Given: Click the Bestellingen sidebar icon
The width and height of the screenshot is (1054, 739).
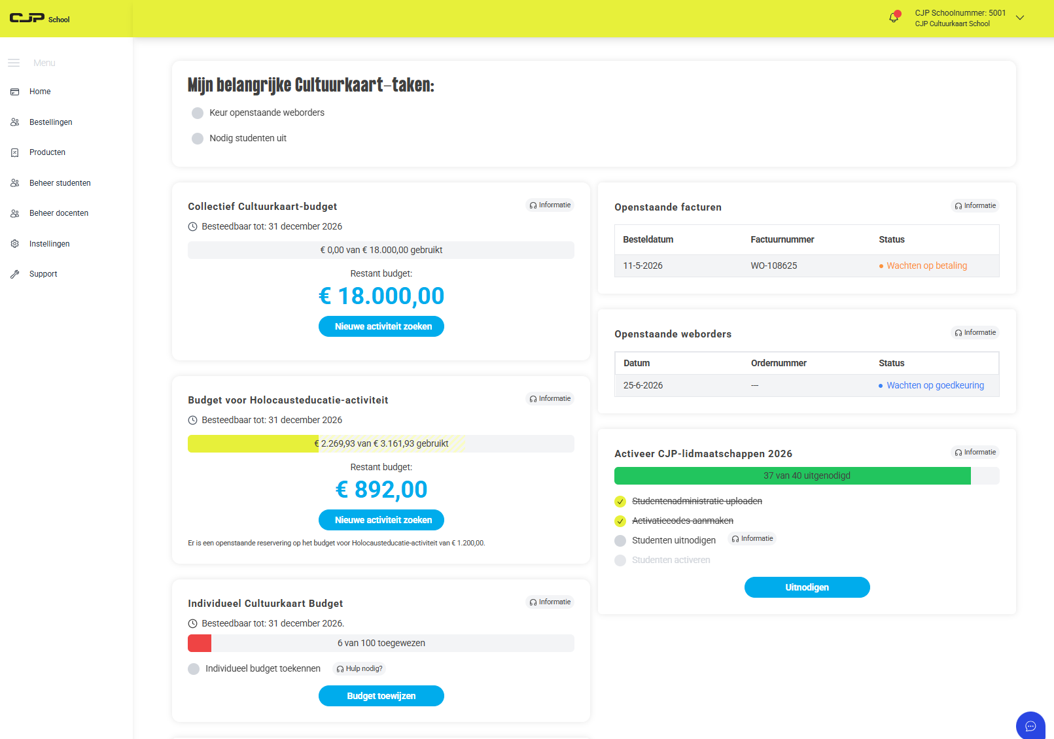Looking at the screenshot, I should pyautogui.click(x=15, y=122).
